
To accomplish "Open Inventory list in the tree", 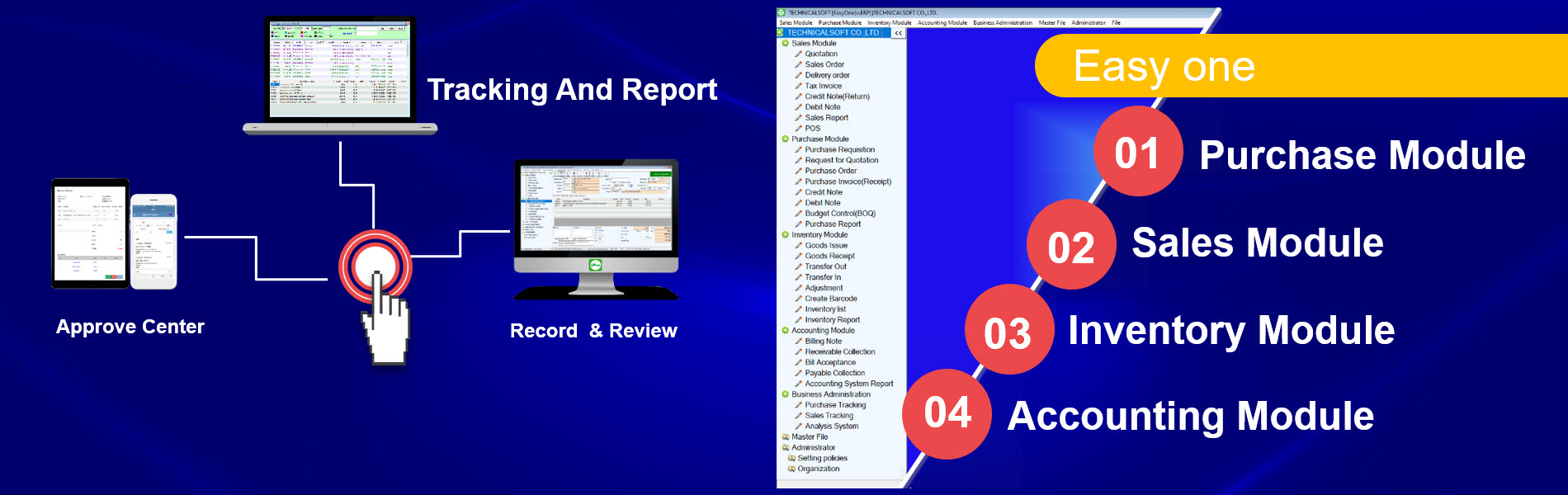I will tap(825, 309).
